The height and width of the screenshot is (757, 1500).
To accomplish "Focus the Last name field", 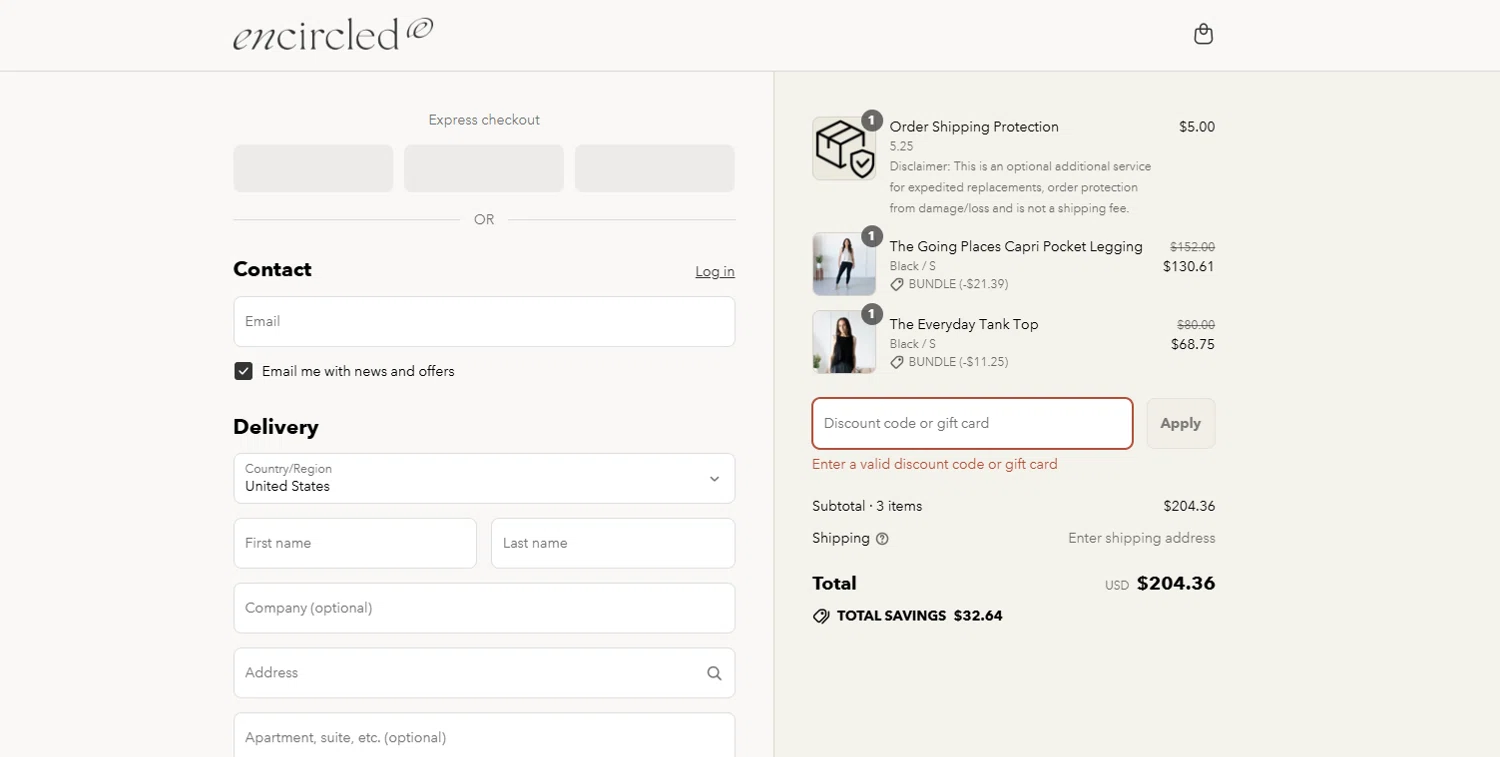I will (x=613, y=543).
